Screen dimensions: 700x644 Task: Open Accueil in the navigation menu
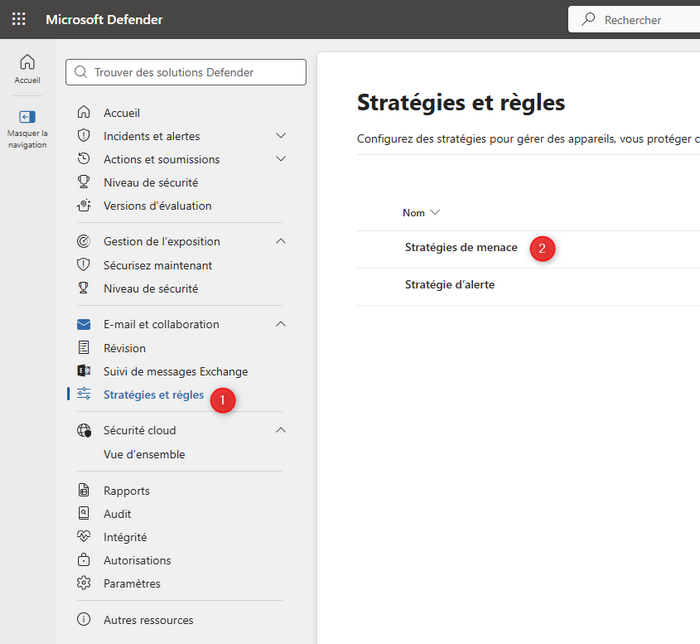[122, 113]
